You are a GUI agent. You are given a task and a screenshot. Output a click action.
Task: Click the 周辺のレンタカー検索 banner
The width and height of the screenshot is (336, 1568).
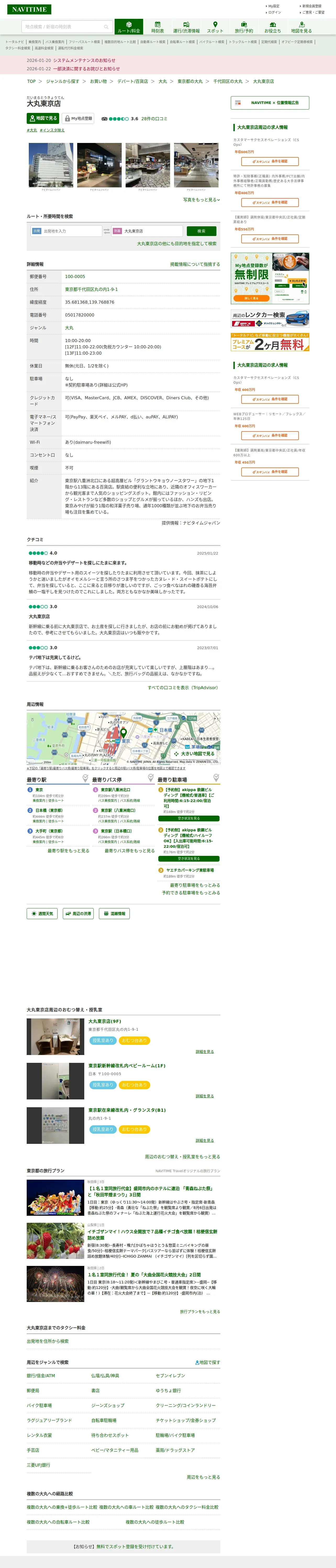pos(270,318)
